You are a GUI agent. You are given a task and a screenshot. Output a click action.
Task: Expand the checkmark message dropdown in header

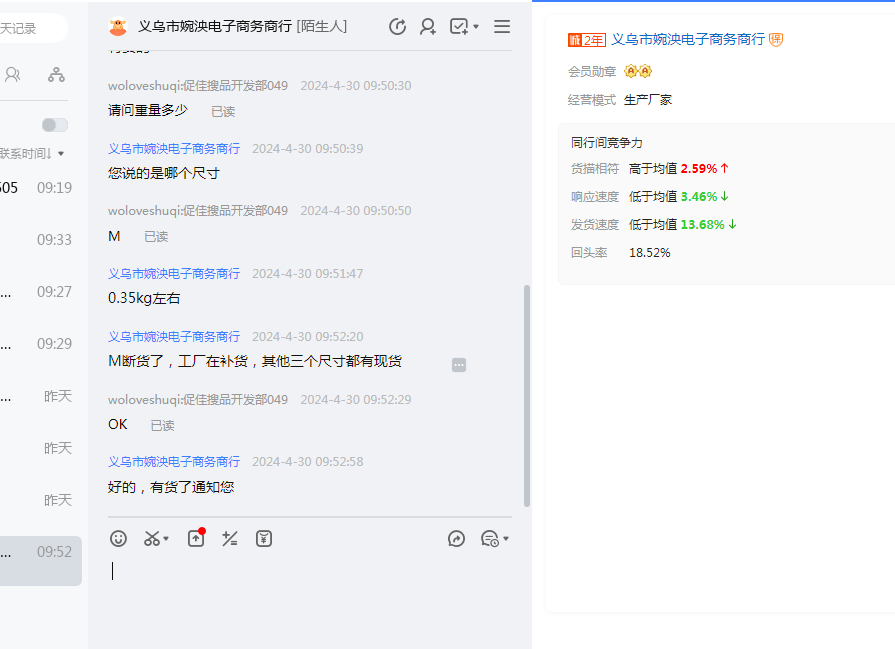[x=475, y=27]
